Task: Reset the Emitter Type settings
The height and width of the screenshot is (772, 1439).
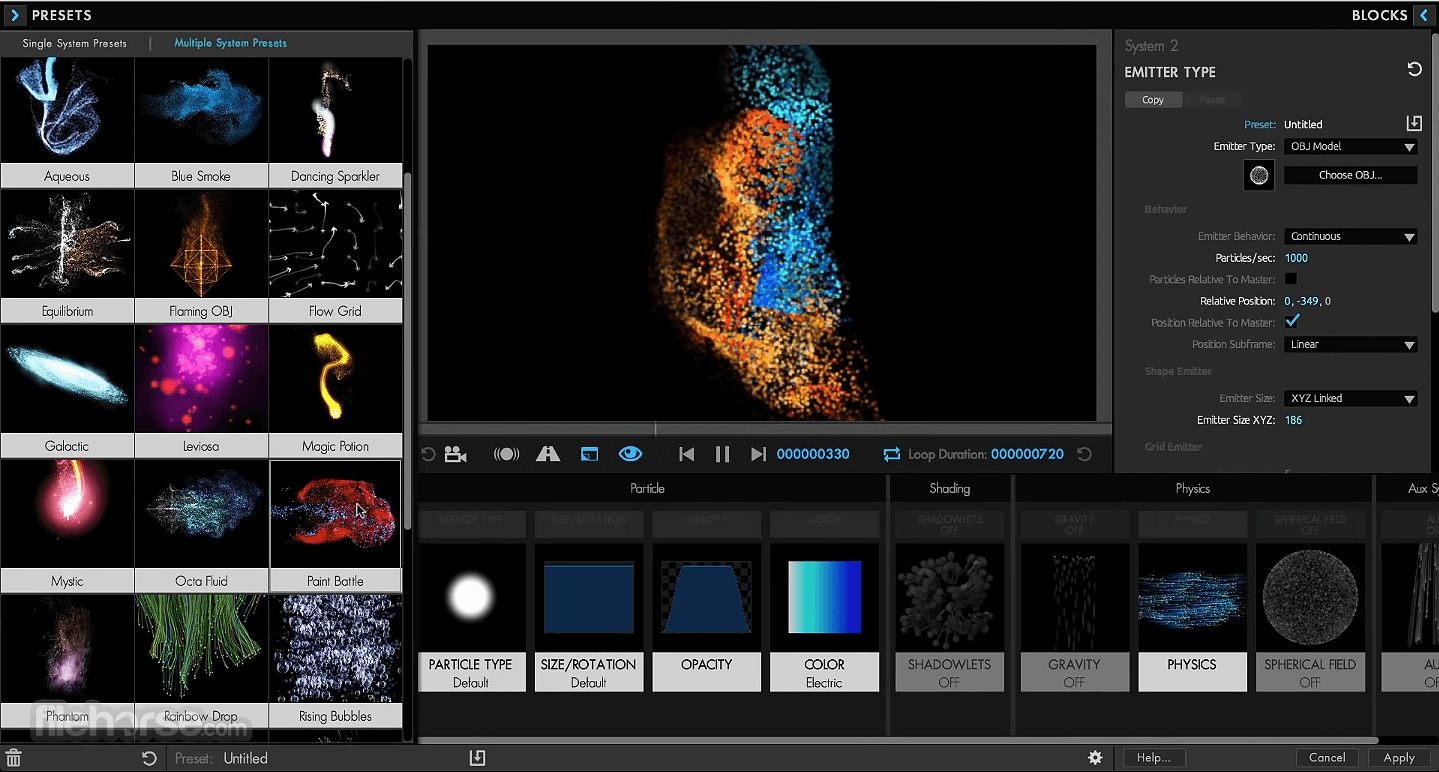Action: pyautogui.click(x=1414, y=69)
